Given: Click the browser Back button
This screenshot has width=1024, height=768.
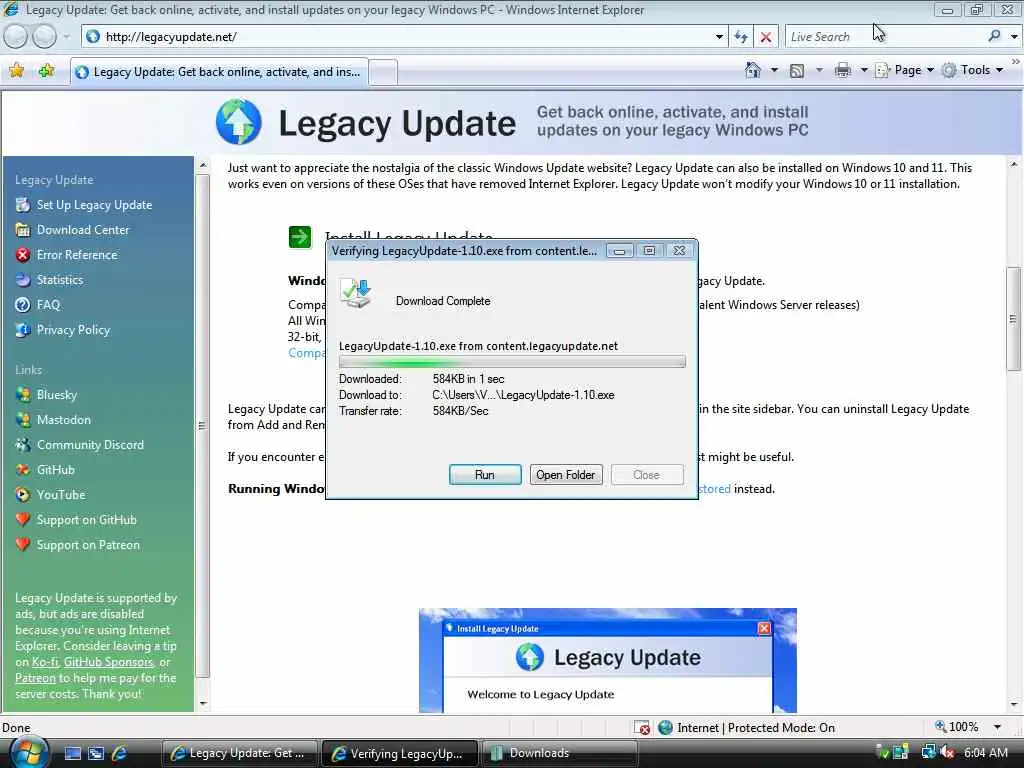Looking at the screenshot, I should coord(16,37).
